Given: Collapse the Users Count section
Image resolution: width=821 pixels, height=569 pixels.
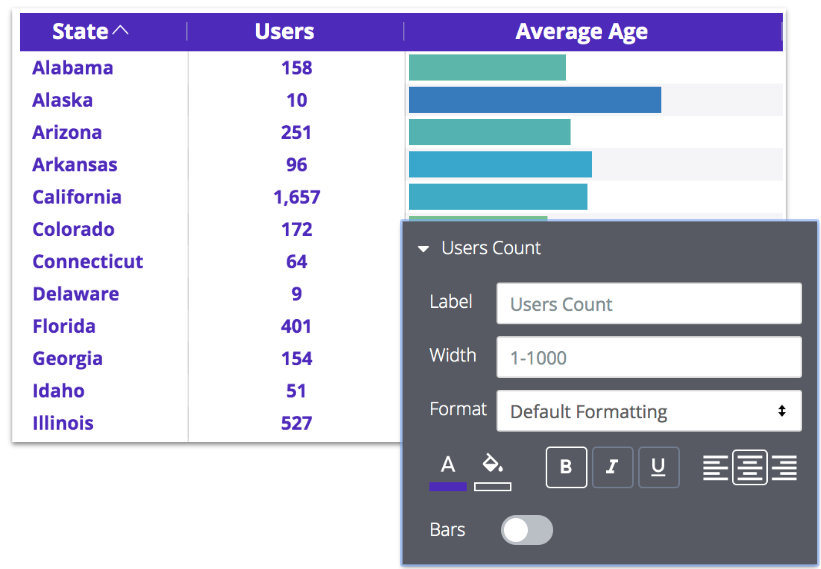Looking at the screenshot, I should (424, 248).
